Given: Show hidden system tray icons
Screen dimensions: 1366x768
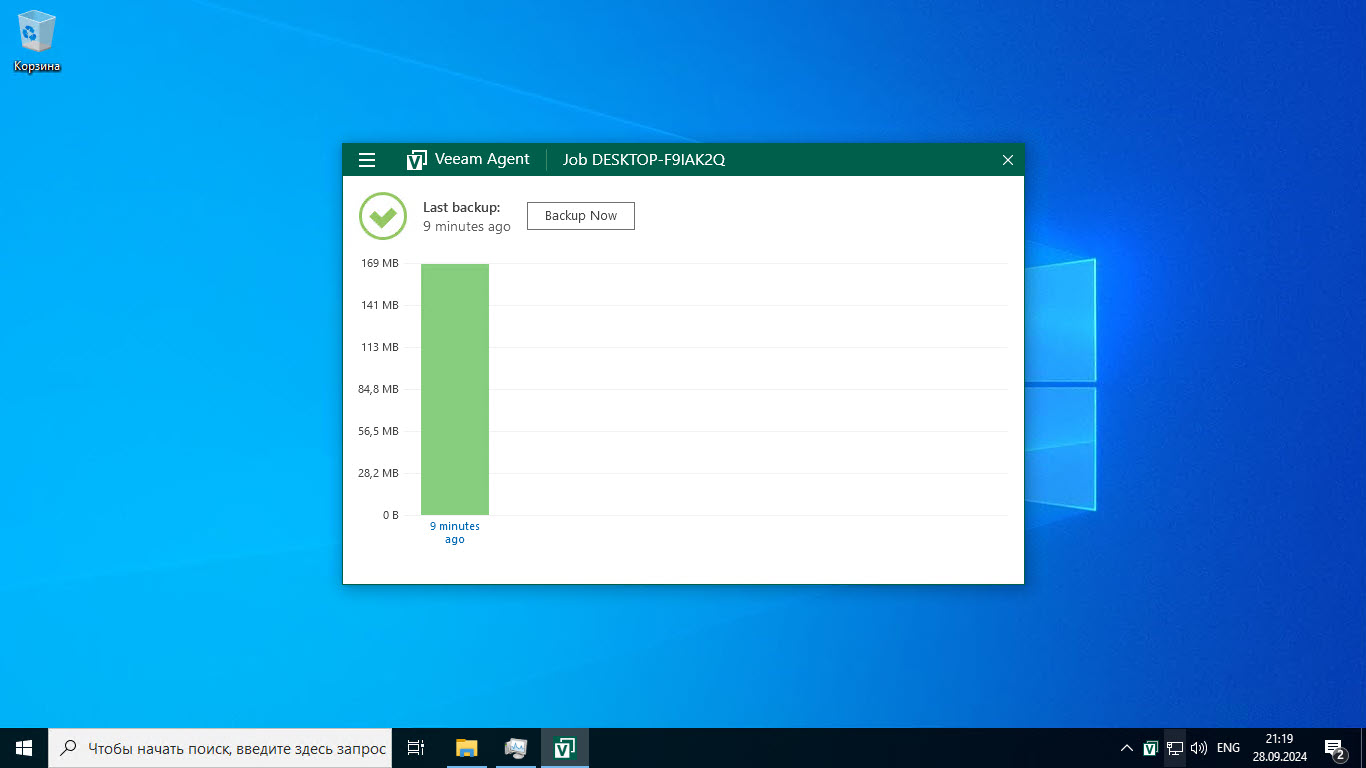Looking at the screenshot, I should coord(1127,748).
